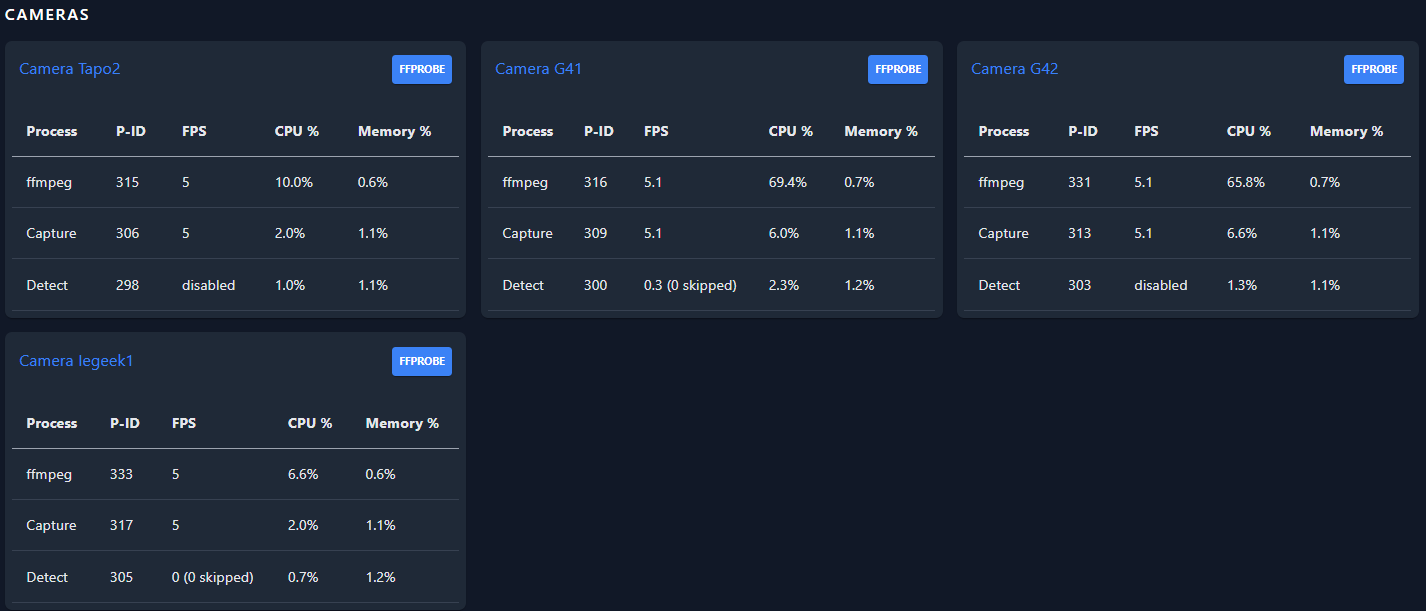Click the CAMERAS section heading
Screen dimensions: 1426x611
(48, 14)
